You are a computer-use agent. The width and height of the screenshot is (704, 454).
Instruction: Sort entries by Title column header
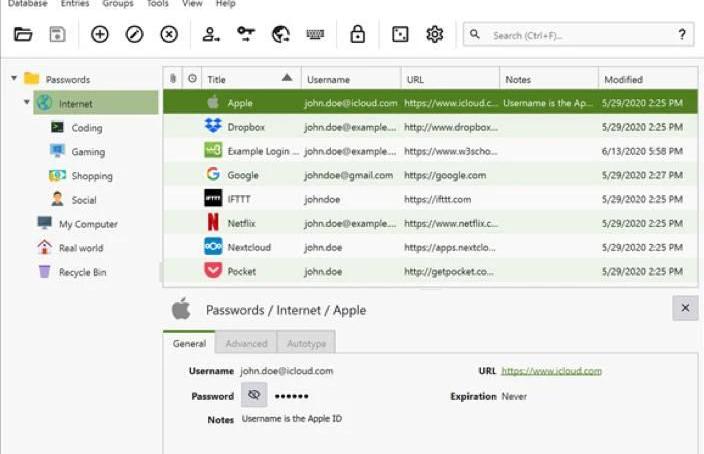(x=251, y=79)
